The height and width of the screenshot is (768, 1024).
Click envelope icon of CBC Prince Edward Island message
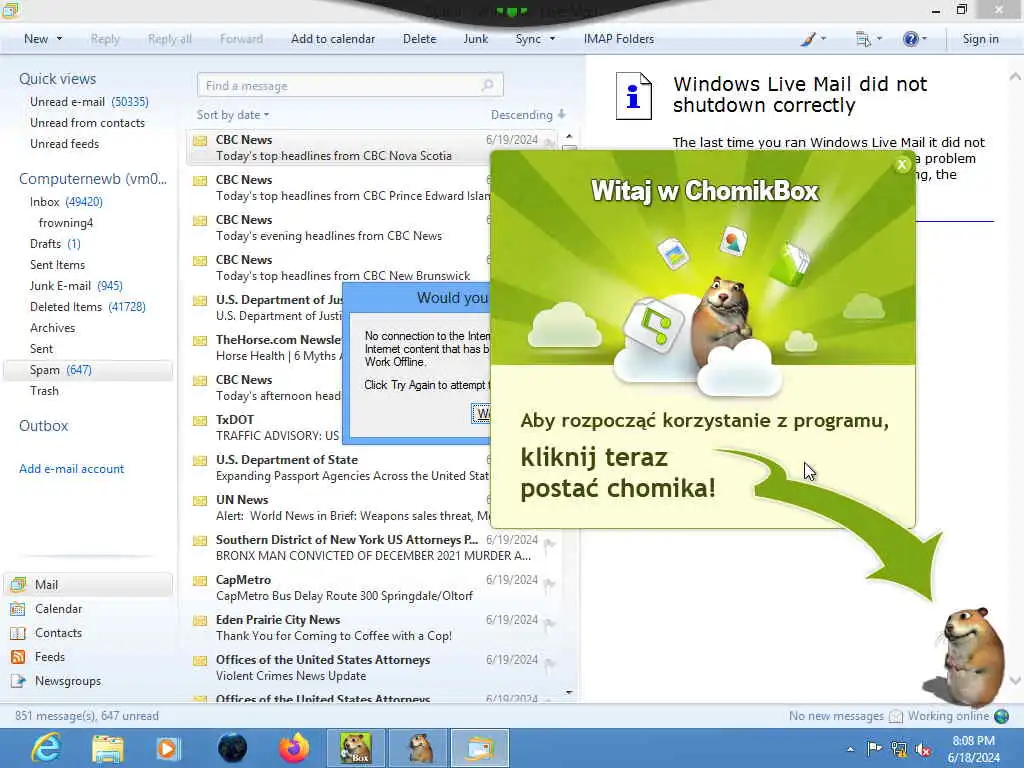[x=200, y=181]
